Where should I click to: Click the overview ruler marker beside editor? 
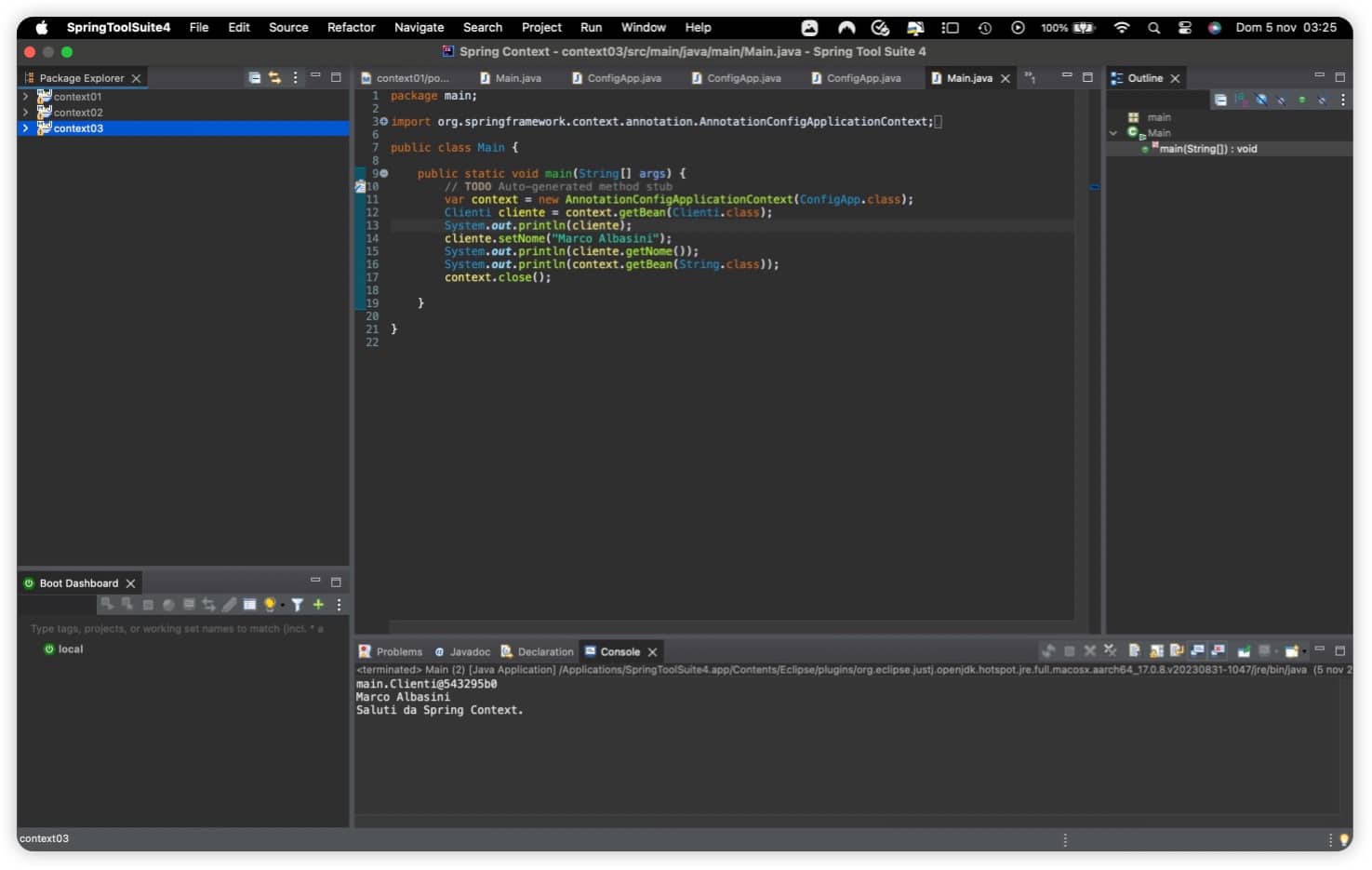click(1095, 187)
